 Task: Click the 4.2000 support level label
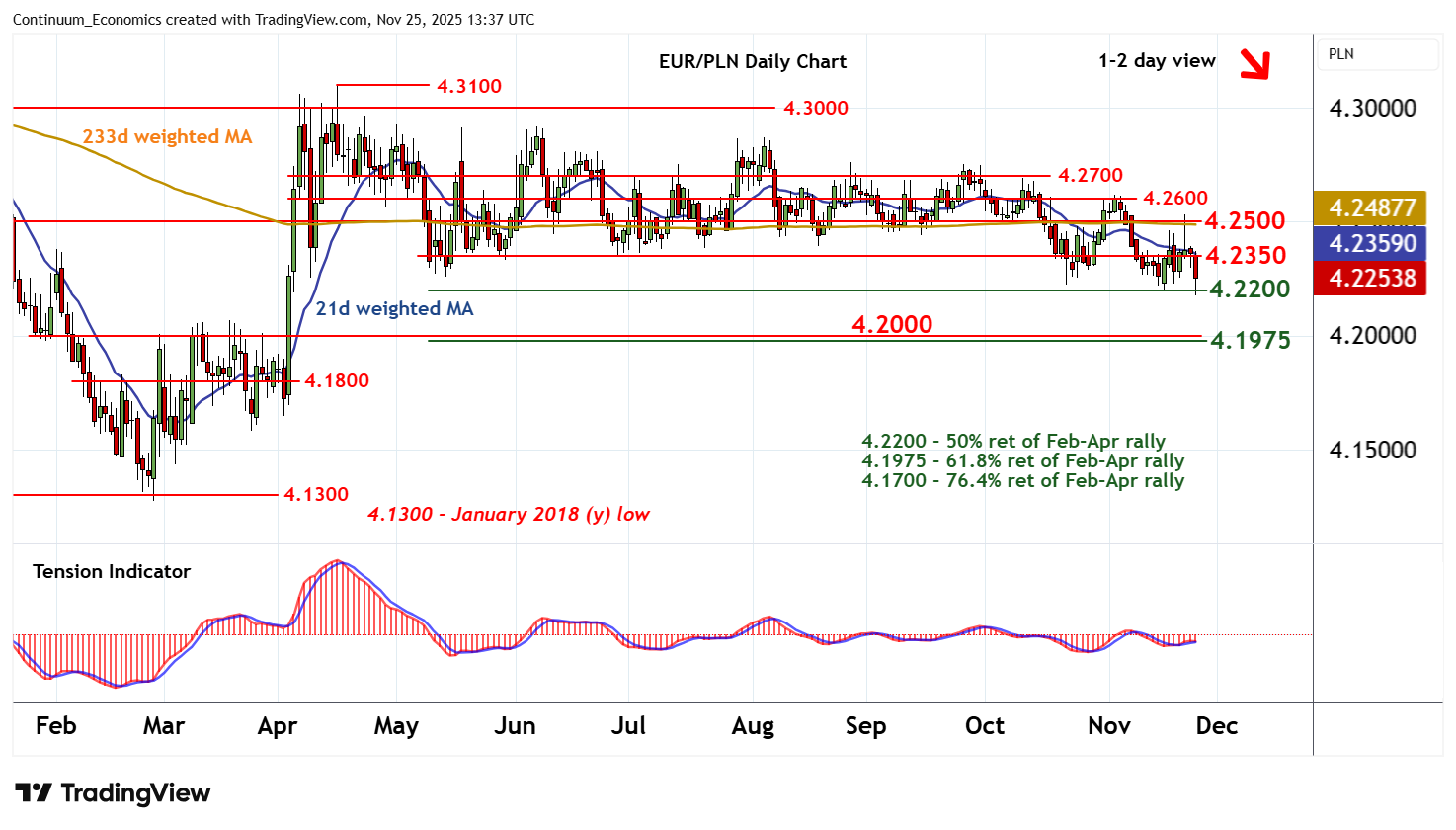pyautogui.click(x=892, y=324)
